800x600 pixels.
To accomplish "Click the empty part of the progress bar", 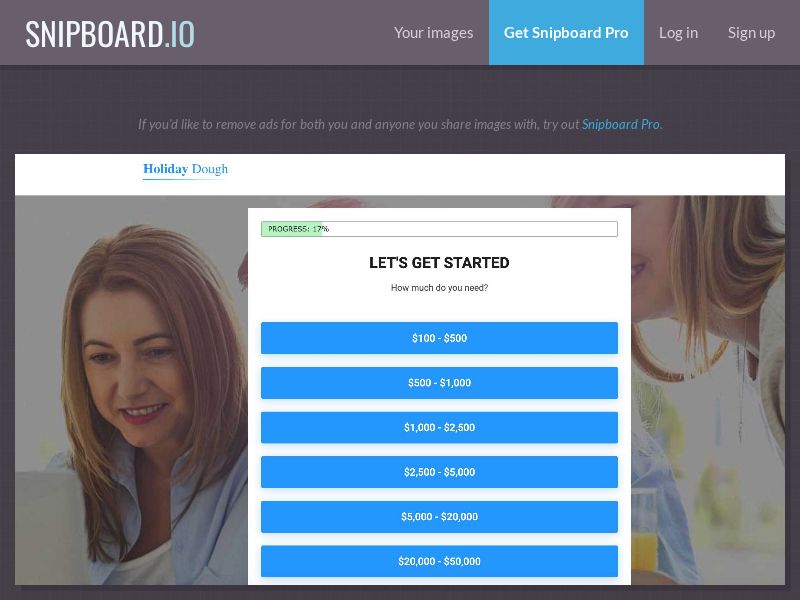I will pyautogui.click(x=470, y=229).
